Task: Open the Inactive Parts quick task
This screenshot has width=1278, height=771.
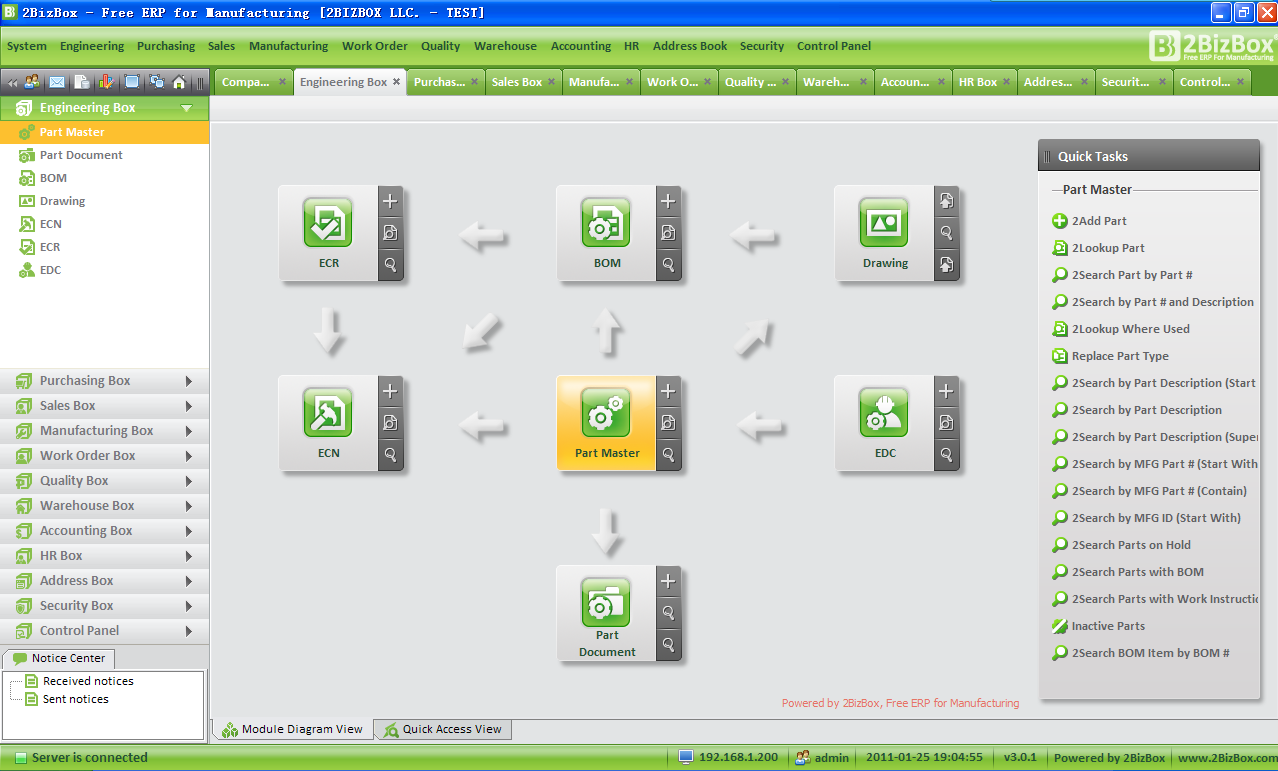Action: tap(1108, 626)
